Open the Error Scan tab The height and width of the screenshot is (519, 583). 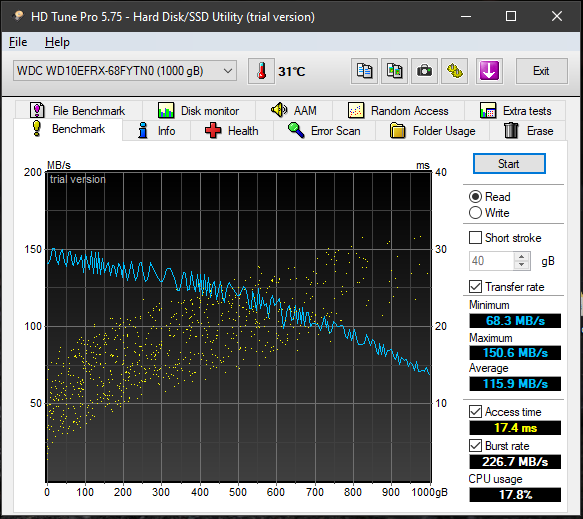click(325, 130)
